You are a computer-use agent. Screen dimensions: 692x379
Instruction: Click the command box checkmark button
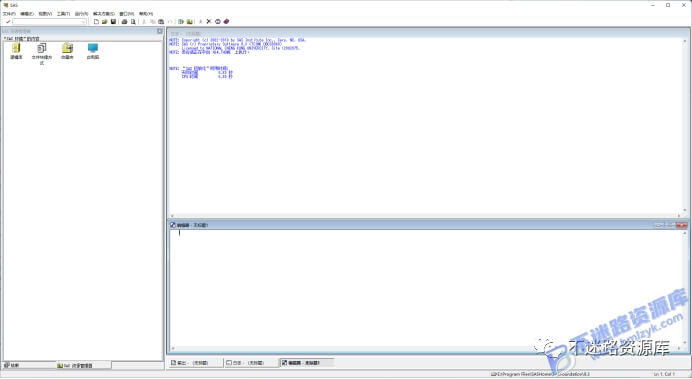click(8, 22)
